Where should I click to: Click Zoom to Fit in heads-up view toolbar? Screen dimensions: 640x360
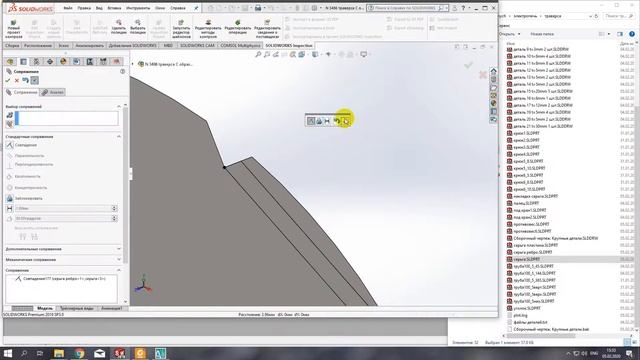tap(258, 54)
